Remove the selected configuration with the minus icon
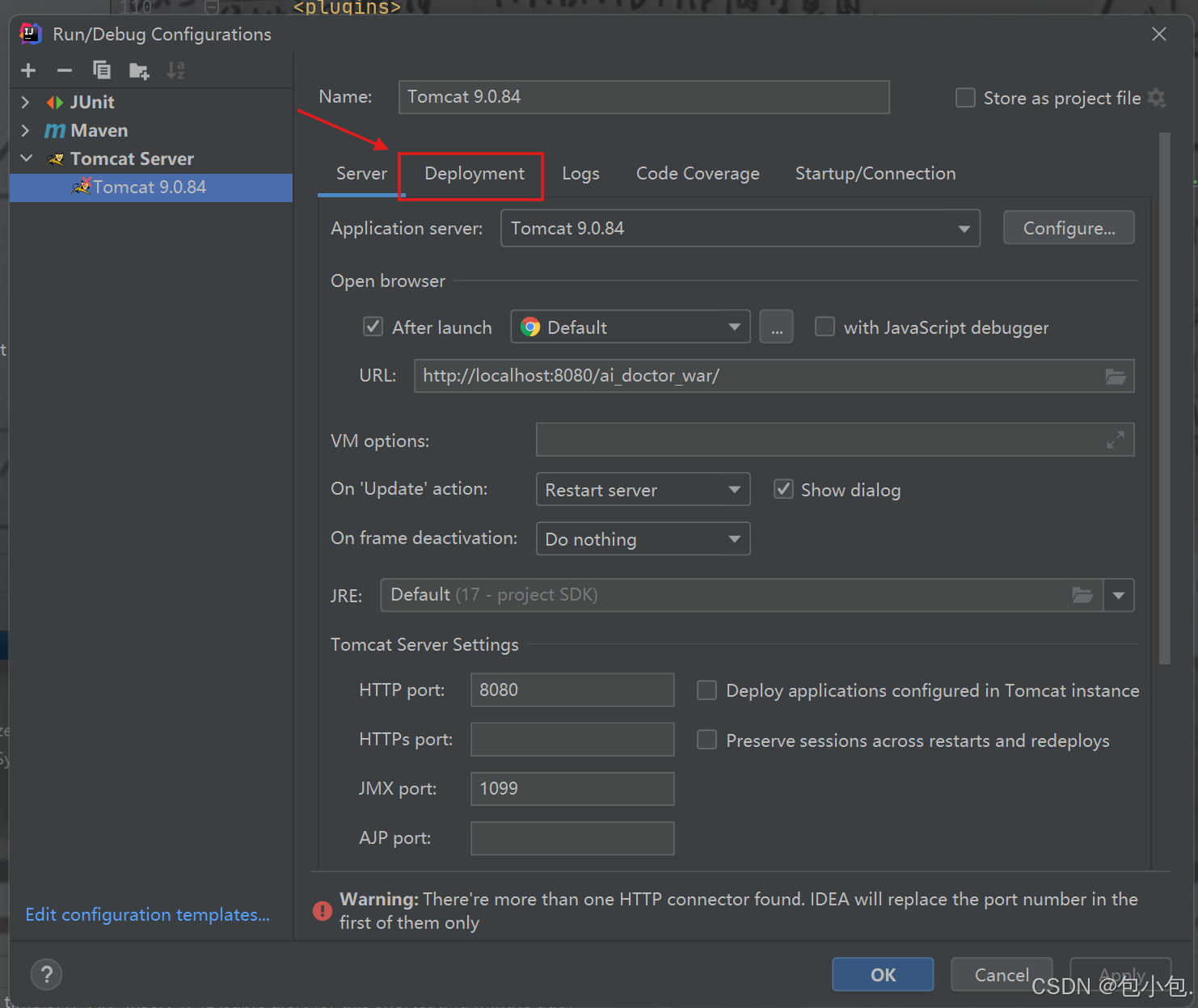Viewport: 1198px width, 1008px height. [x=65, y=70]
